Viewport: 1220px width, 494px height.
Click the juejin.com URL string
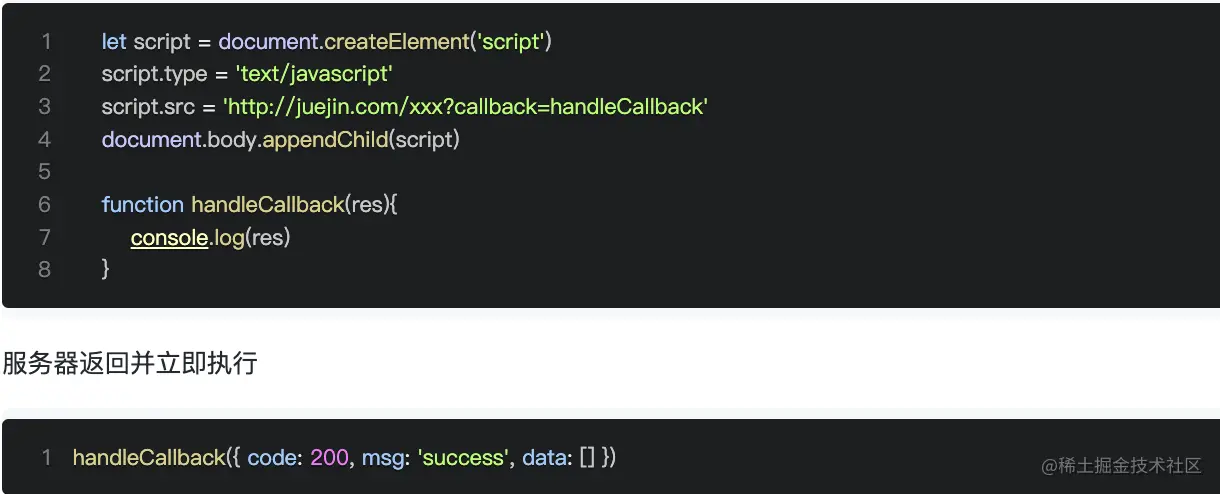coord(465,107)
